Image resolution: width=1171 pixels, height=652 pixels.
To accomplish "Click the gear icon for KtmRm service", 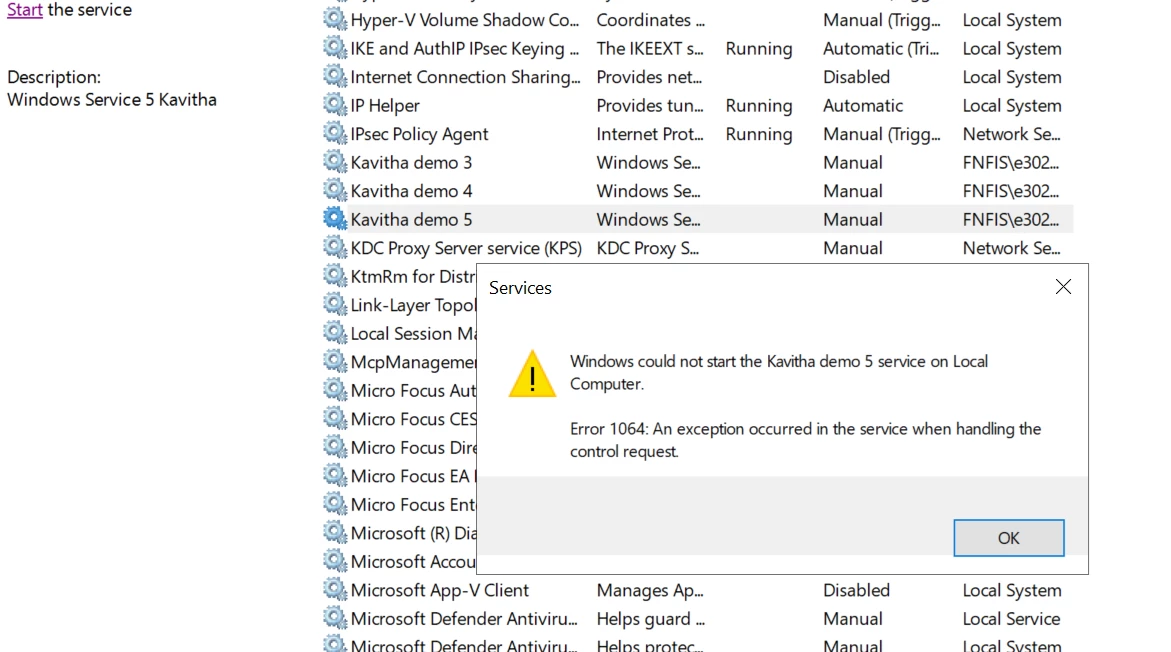I will (x=335, y=275).
